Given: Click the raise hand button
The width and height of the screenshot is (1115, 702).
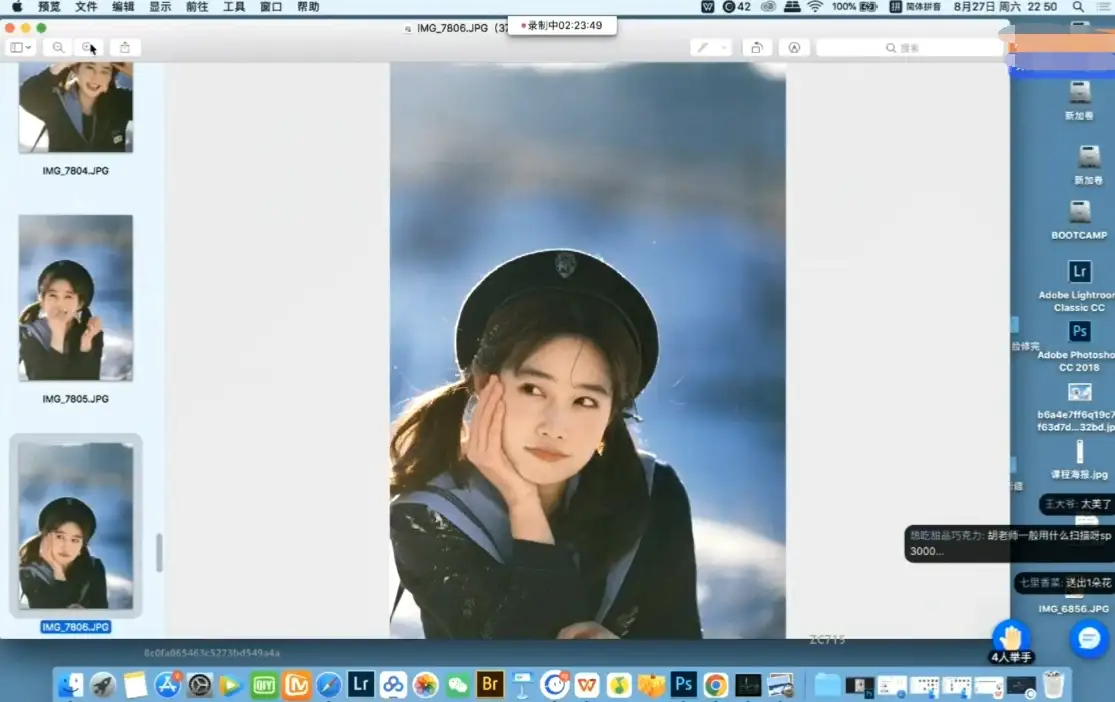Looking at the screenshot, I should point(1011,638).
